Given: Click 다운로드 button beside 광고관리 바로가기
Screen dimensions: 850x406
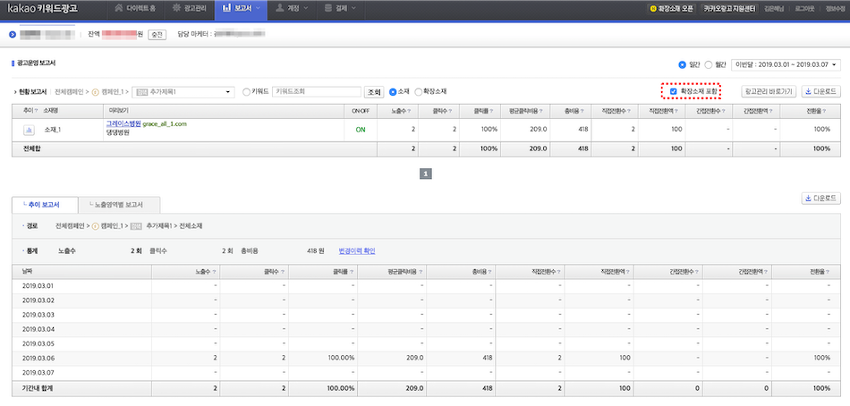Looking at the screenshot, I should 821,92.
